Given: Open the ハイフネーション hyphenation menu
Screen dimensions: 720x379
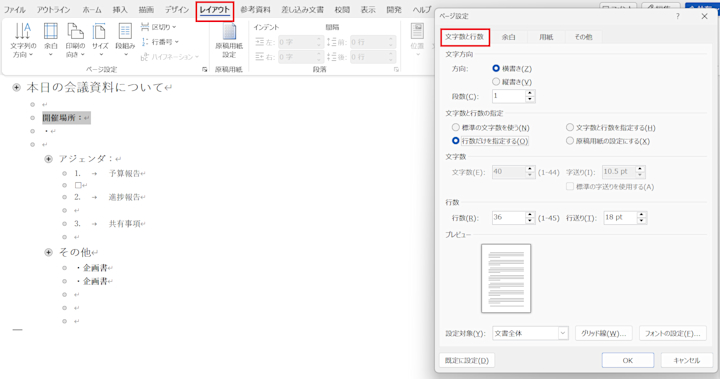Looking at the screenshot, I should 170,57.
